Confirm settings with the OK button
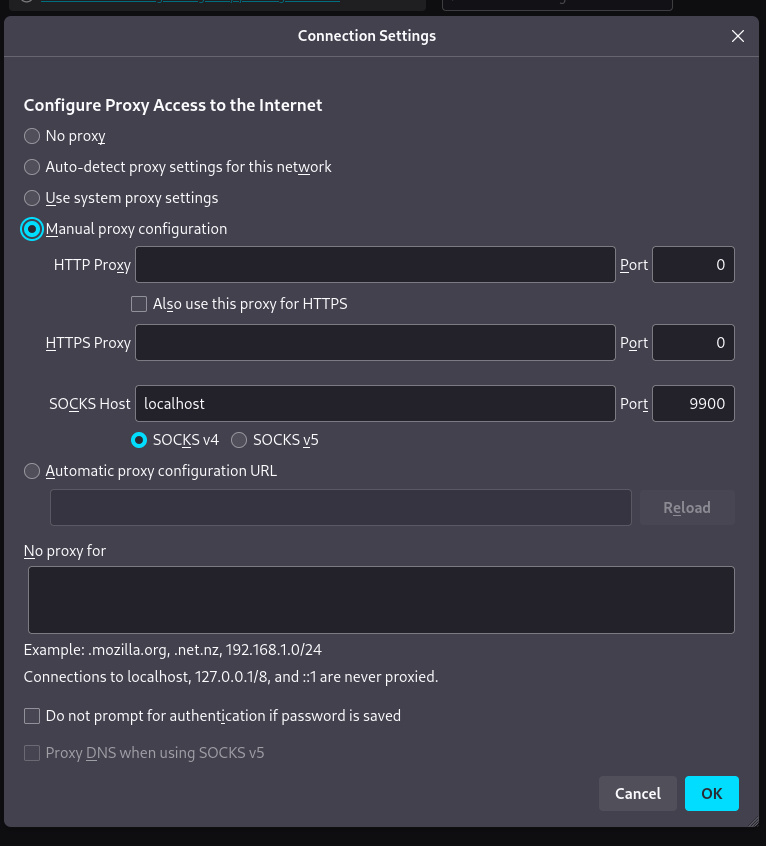 click(x=711, y=793)
